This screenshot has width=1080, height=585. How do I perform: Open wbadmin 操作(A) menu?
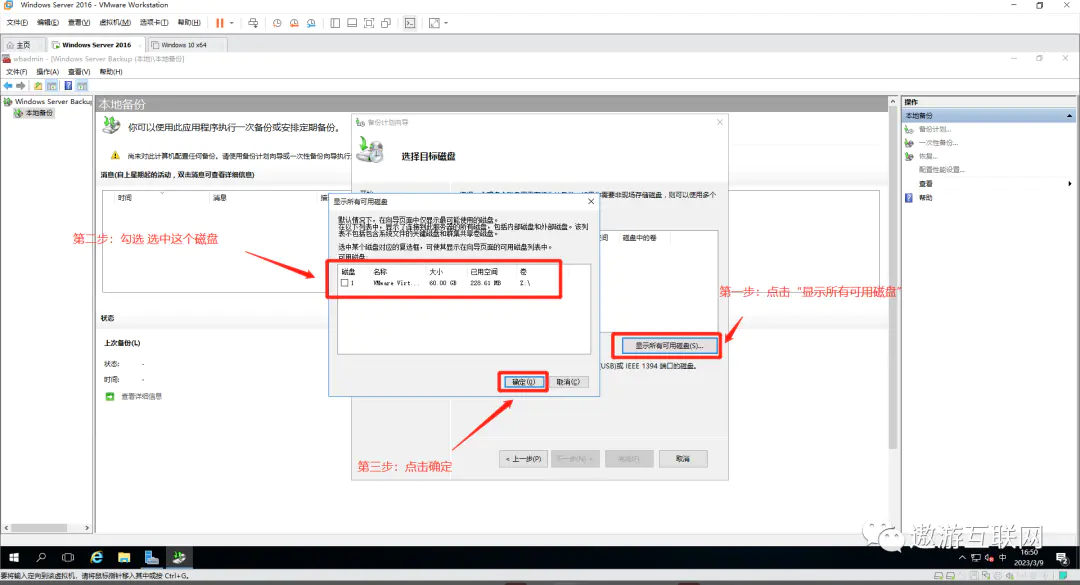[x=48, y=72]
